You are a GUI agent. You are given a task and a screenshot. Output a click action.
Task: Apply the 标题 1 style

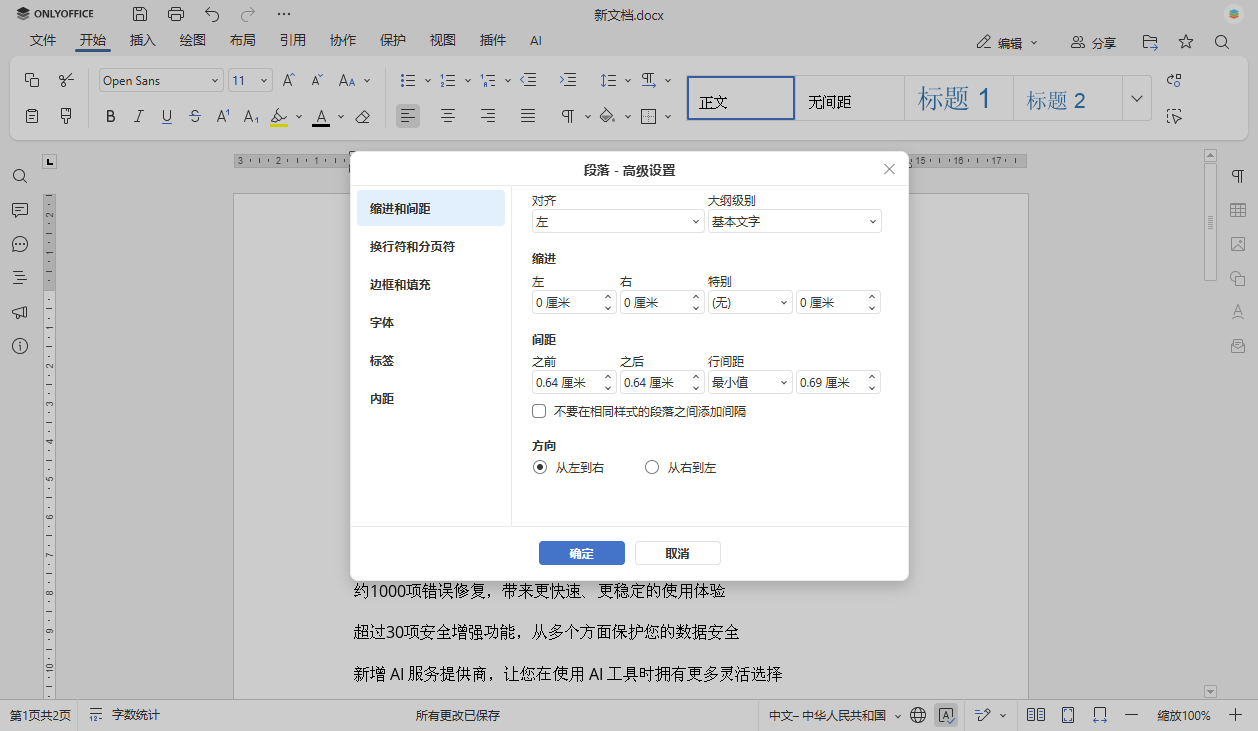(x=958, y=98)
